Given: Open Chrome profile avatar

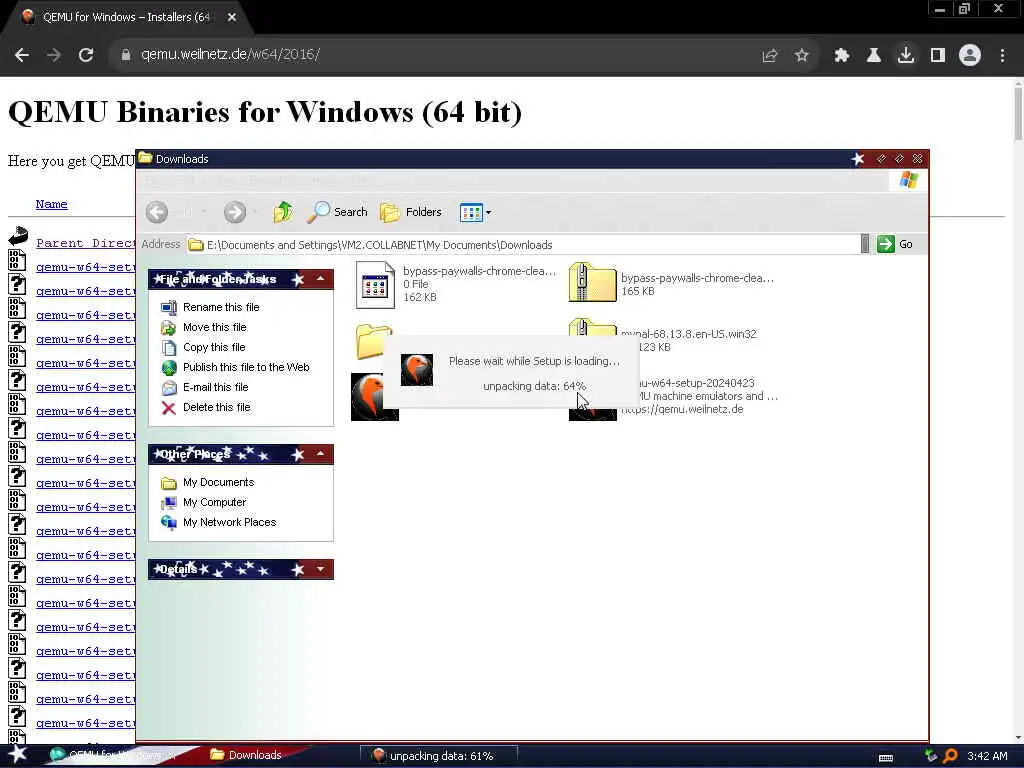Looking at the screenshot, I should pyautogui.click(x=970, y=56).
